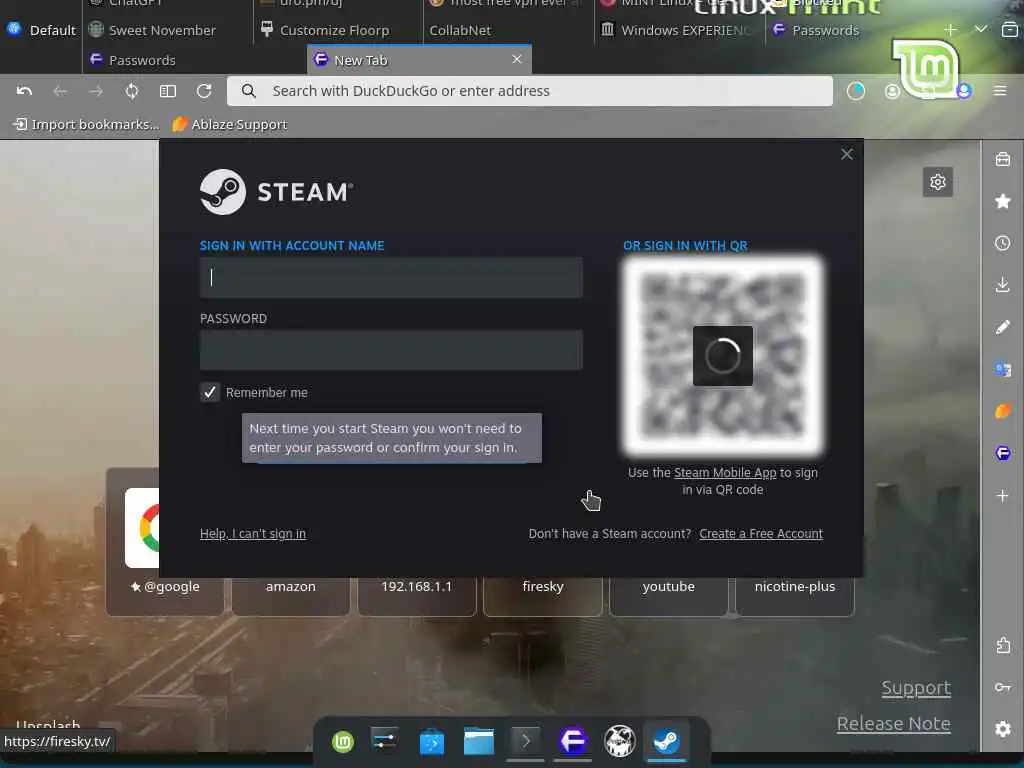Open Import bookmarks from the bookmarks bar
Screen dimensions: 1024x768
[x=86, y=124]
